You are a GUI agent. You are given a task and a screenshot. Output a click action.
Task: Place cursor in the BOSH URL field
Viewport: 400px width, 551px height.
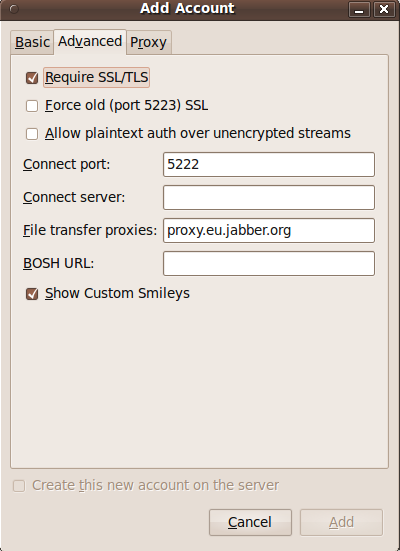[269, 264]
